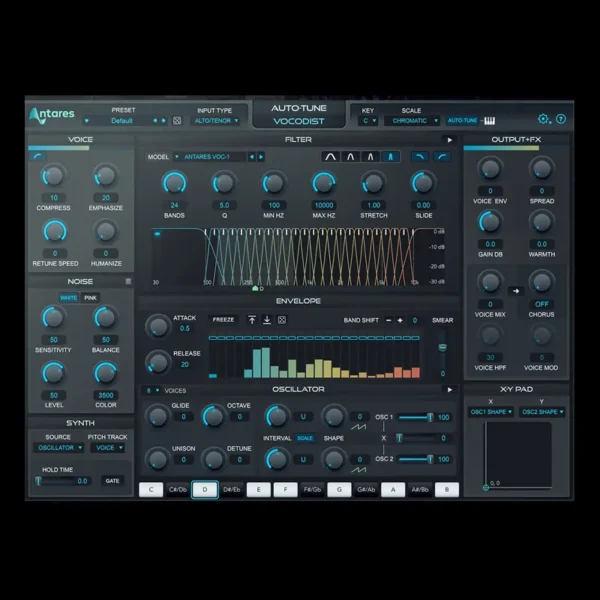Decrease band shift with minus icon

pyautogui.click(x=388, y=320)
